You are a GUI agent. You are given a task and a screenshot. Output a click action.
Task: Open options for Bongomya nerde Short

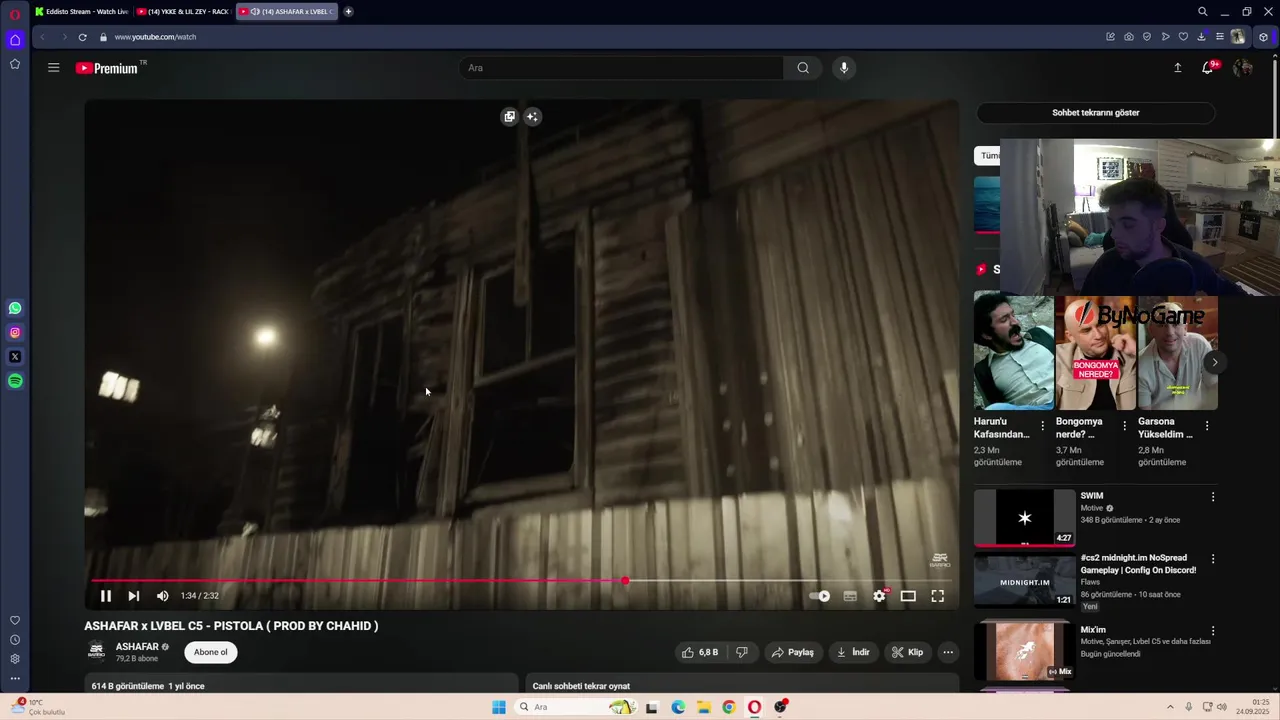pos(1125,425)
